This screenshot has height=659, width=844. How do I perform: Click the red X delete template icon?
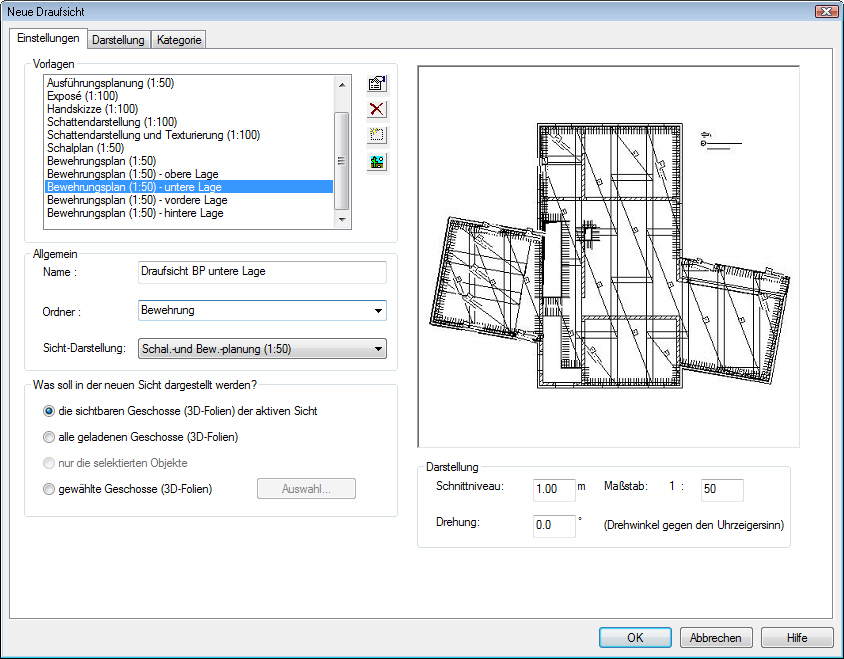[377, 109]
